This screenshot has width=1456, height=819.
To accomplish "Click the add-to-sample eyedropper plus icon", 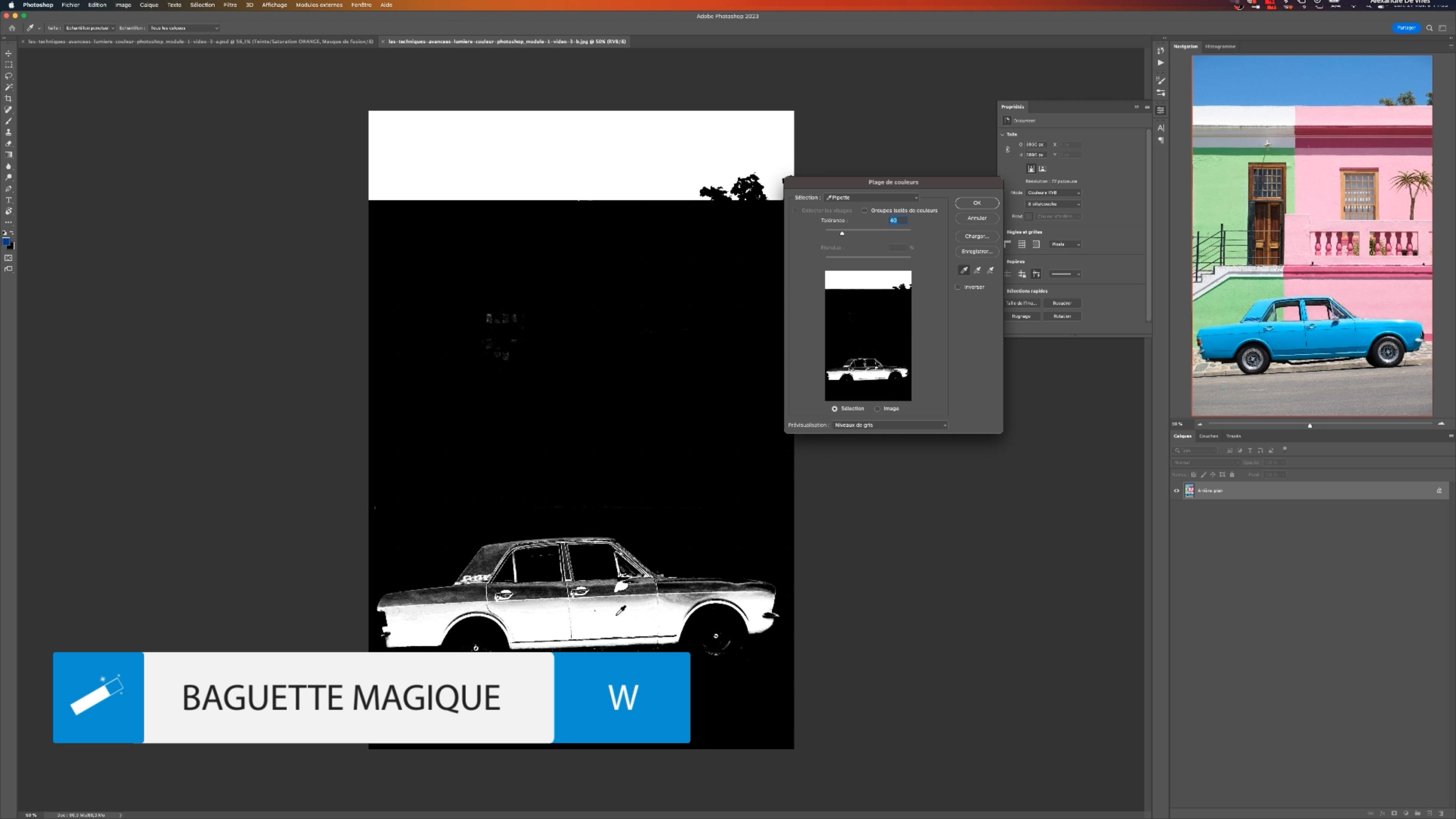I will (977, 270).
